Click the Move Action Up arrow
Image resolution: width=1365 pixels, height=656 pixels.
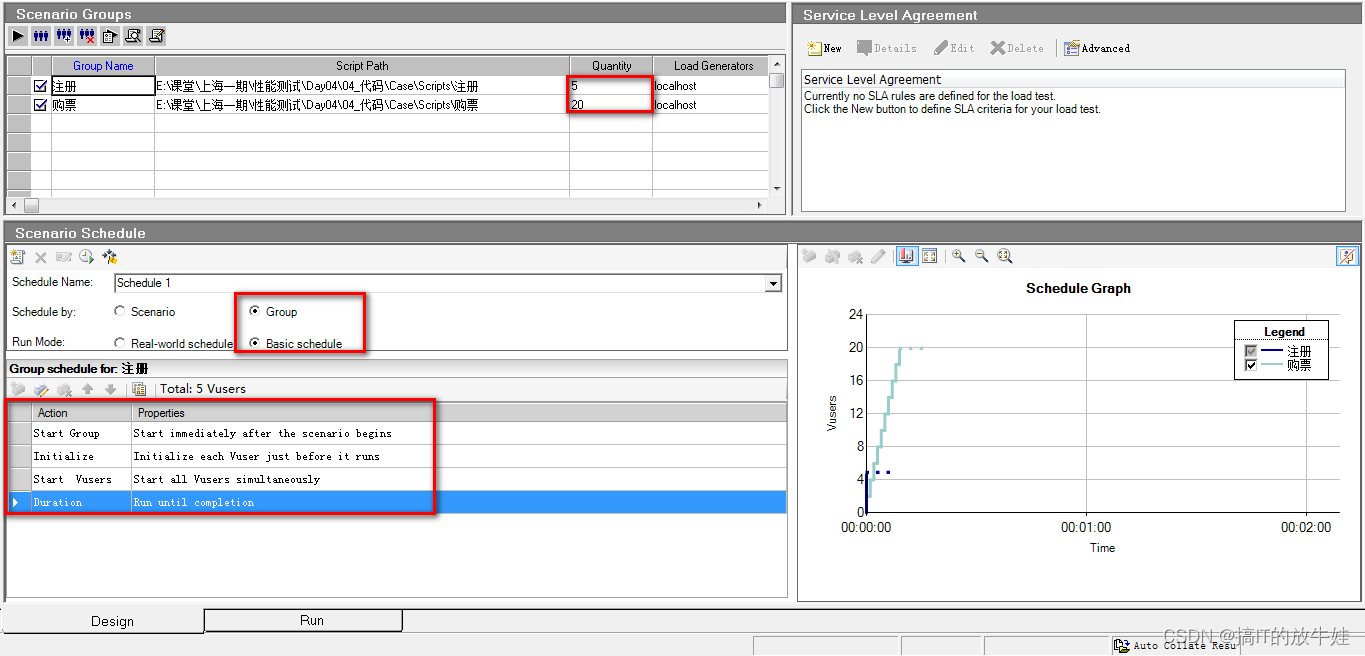(x=87, y=389)
